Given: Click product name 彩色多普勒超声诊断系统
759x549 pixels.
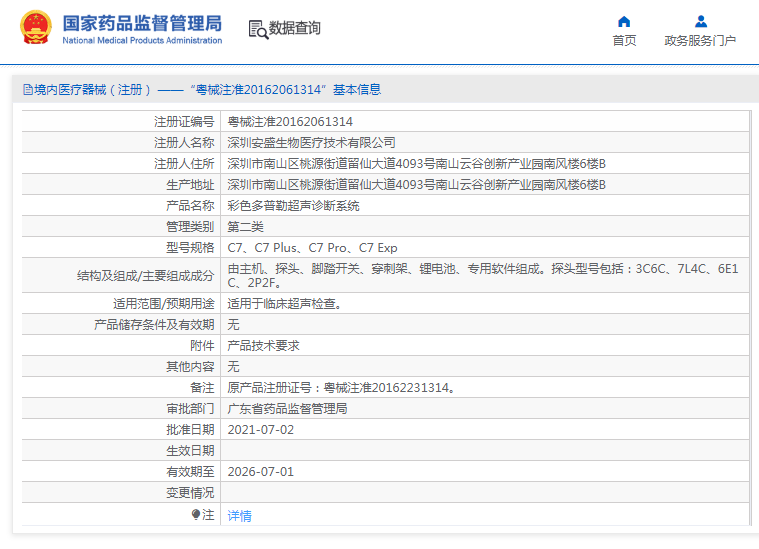Looking at the screenshot, I should (293, 205).
